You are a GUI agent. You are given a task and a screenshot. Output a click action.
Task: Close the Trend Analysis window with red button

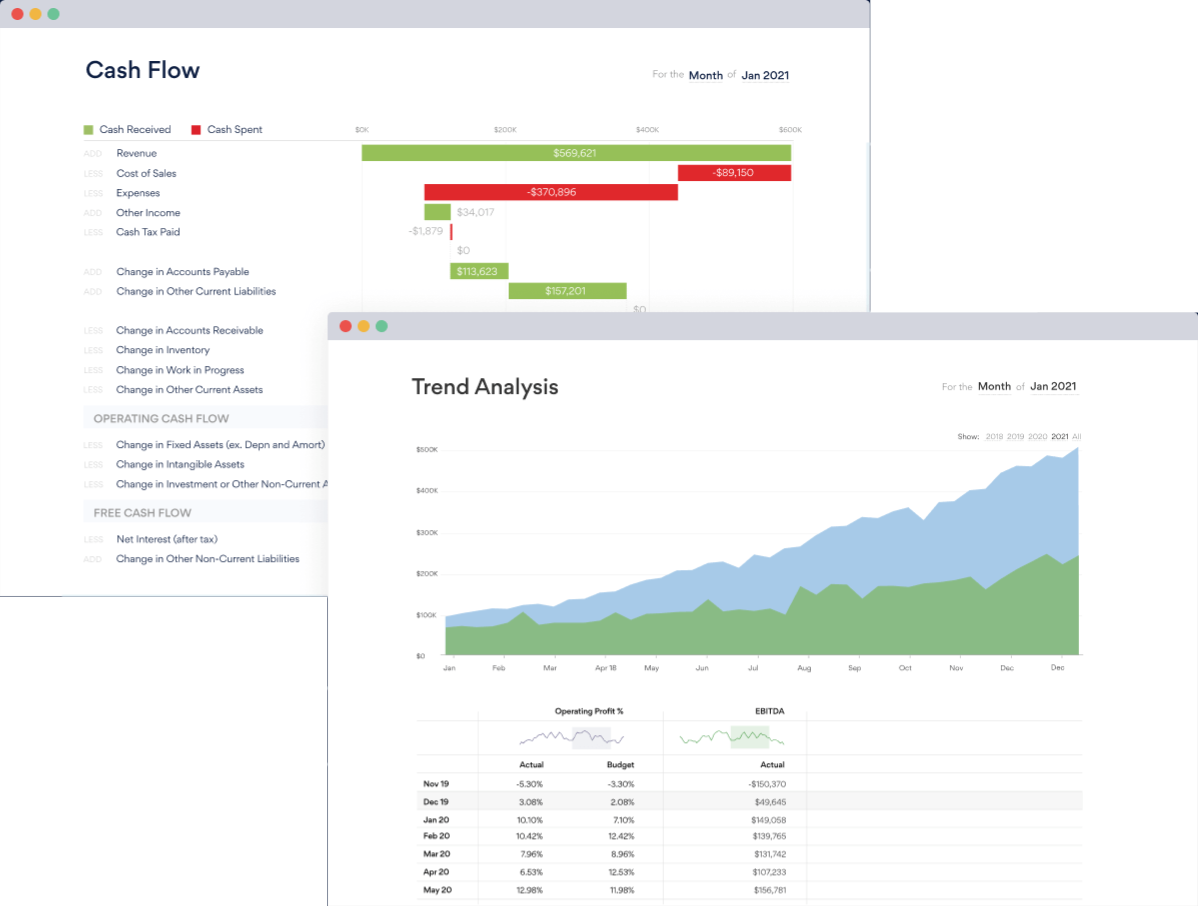pyautogui.click(x=346, y=326)
